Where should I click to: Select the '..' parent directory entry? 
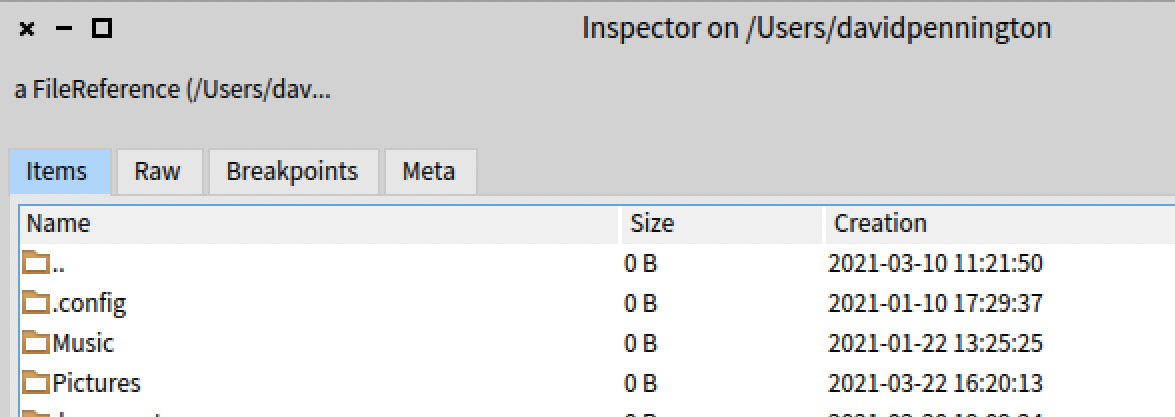[60, 264]
